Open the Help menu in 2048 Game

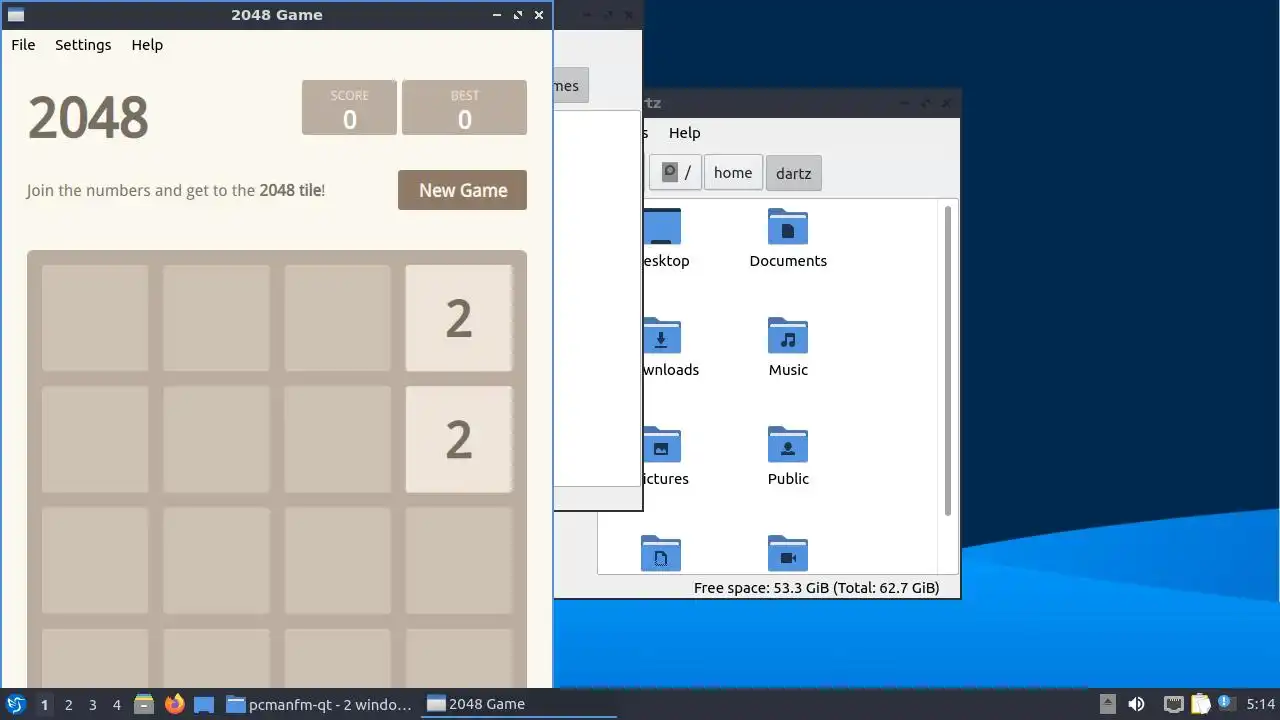coord(147,45)
